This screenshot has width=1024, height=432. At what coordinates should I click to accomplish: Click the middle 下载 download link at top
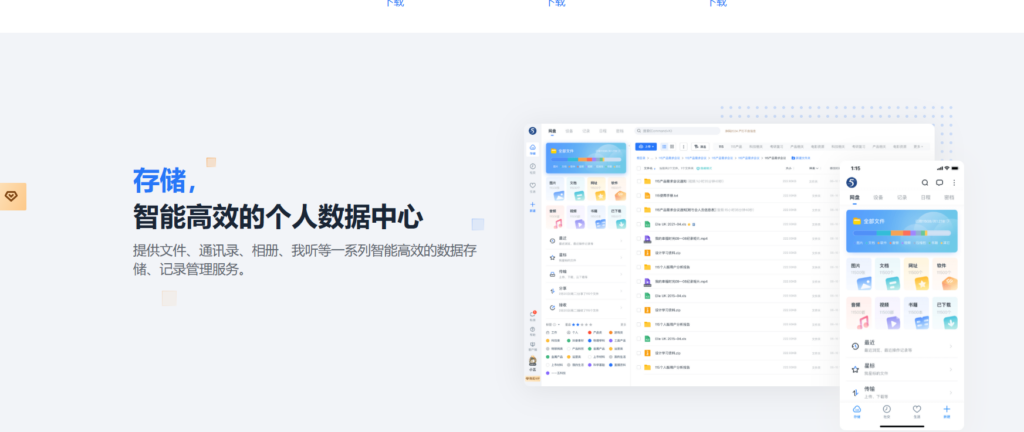[x=555, y=3]
